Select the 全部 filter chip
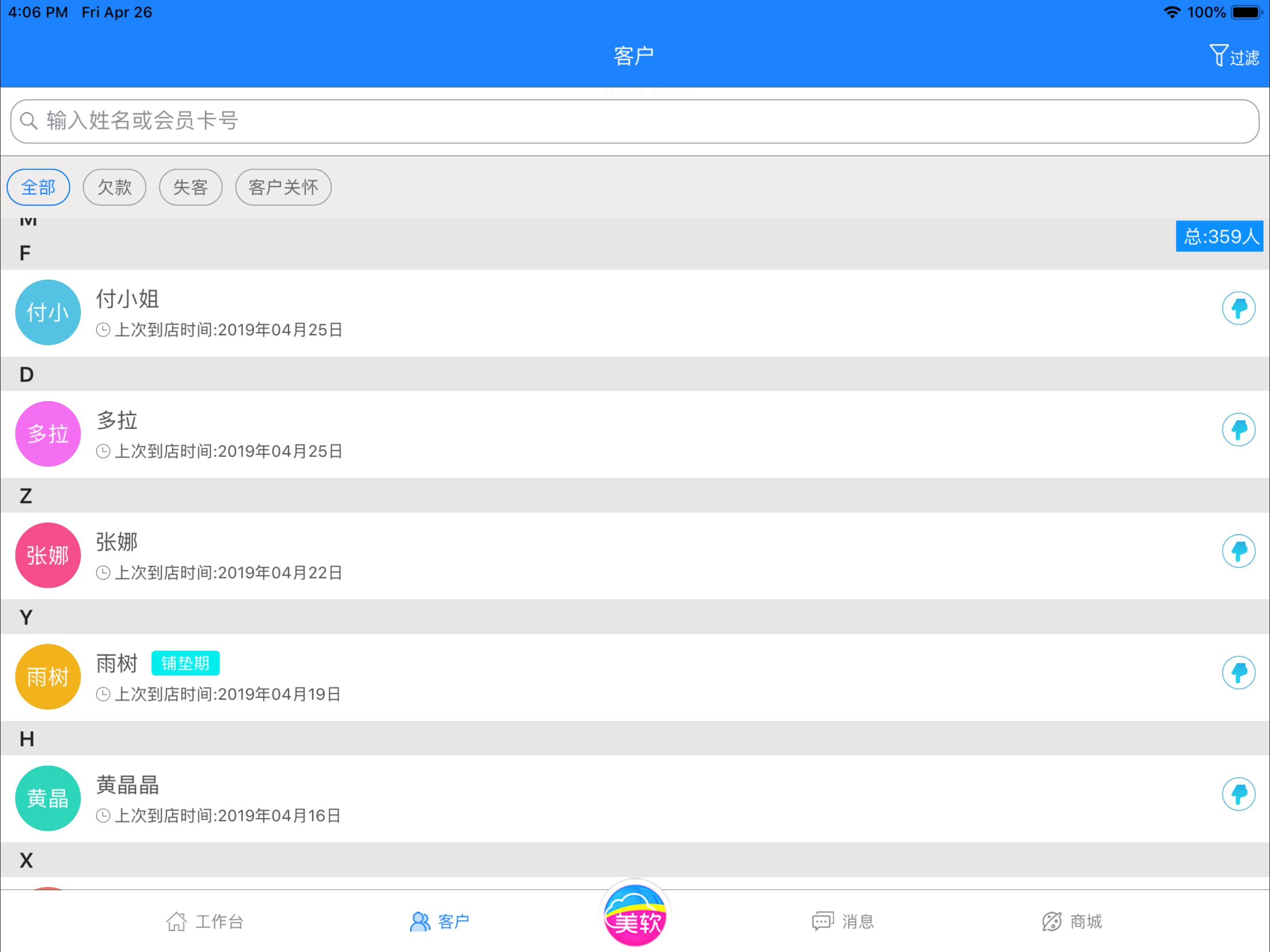 39,187
